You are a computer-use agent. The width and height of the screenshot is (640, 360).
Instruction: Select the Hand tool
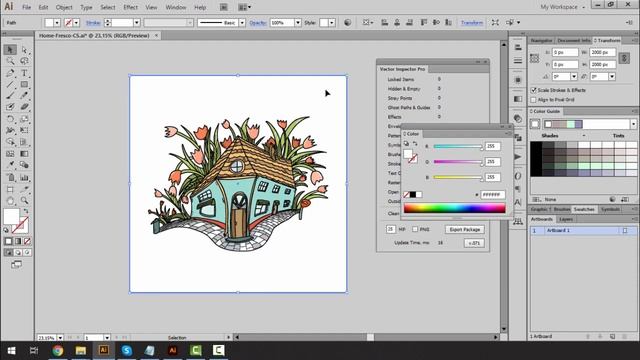(10, 201)
